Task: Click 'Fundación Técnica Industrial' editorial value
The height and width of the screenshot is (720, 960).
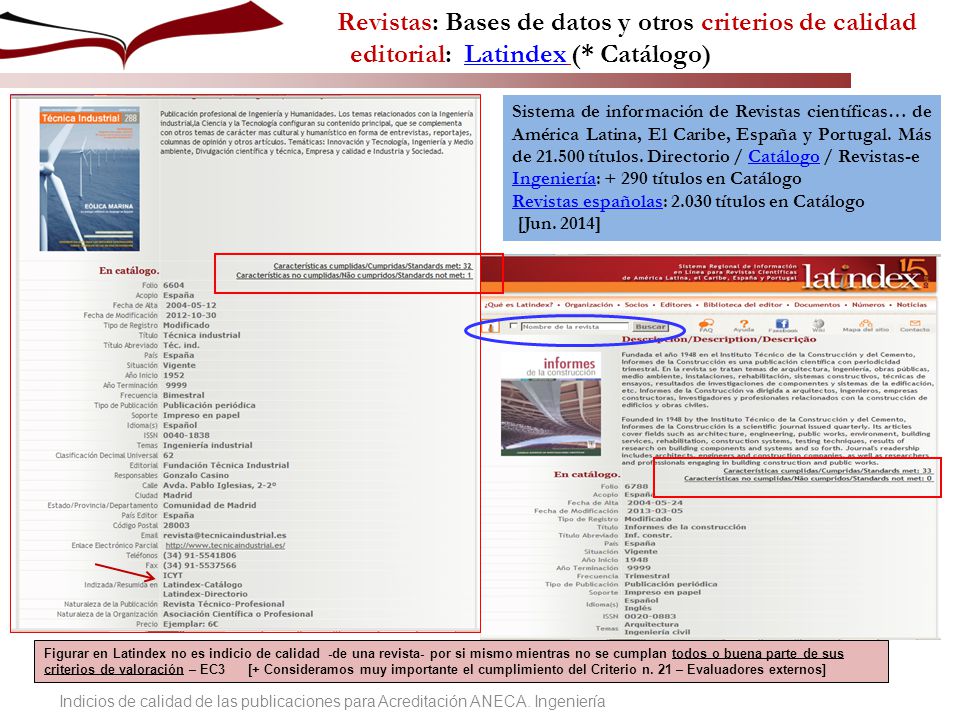Action: (x=226, y=465)
